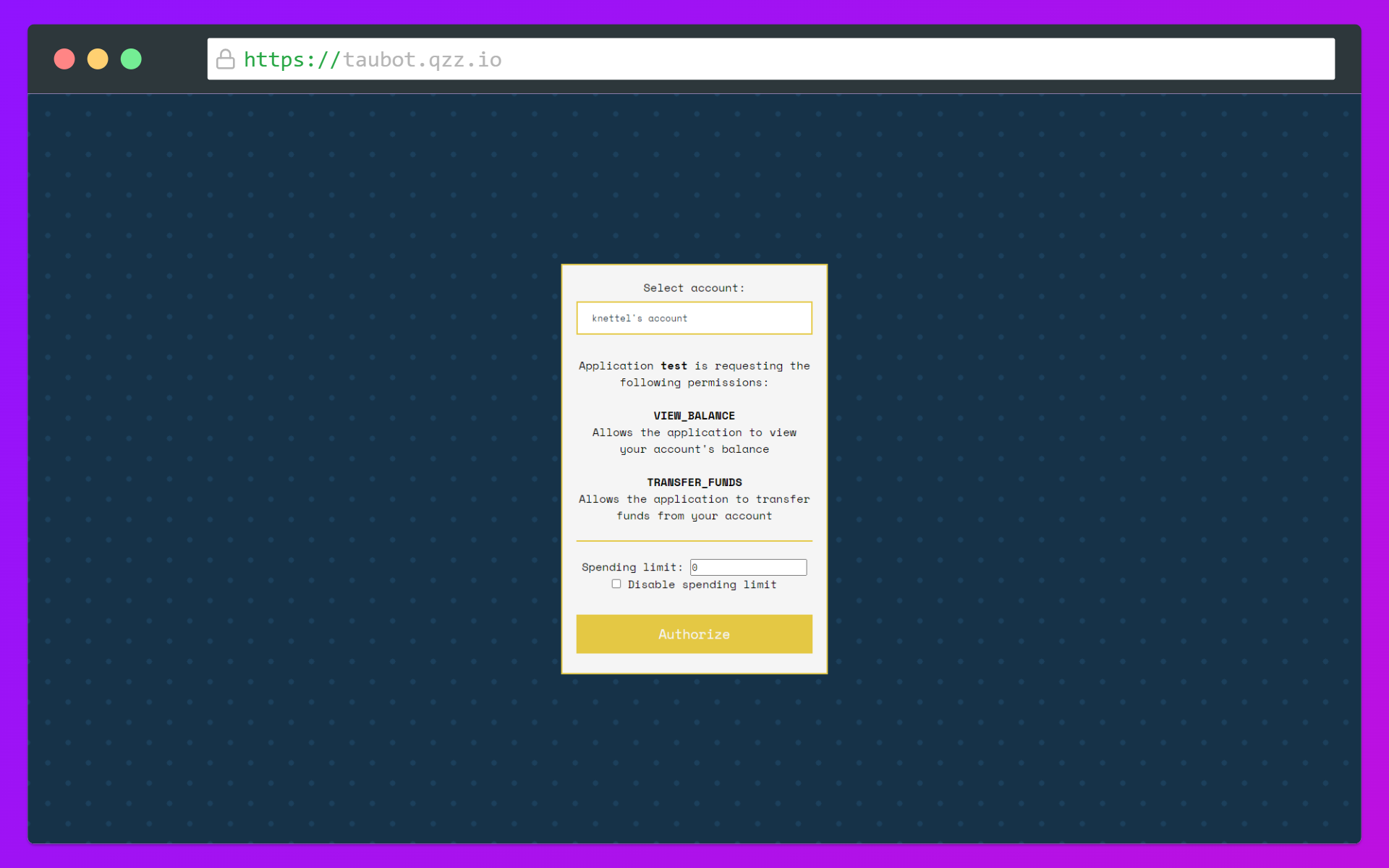Click the green https:// text in URL
Screen dimensions: 1389x868
click(x=292, y=59)
